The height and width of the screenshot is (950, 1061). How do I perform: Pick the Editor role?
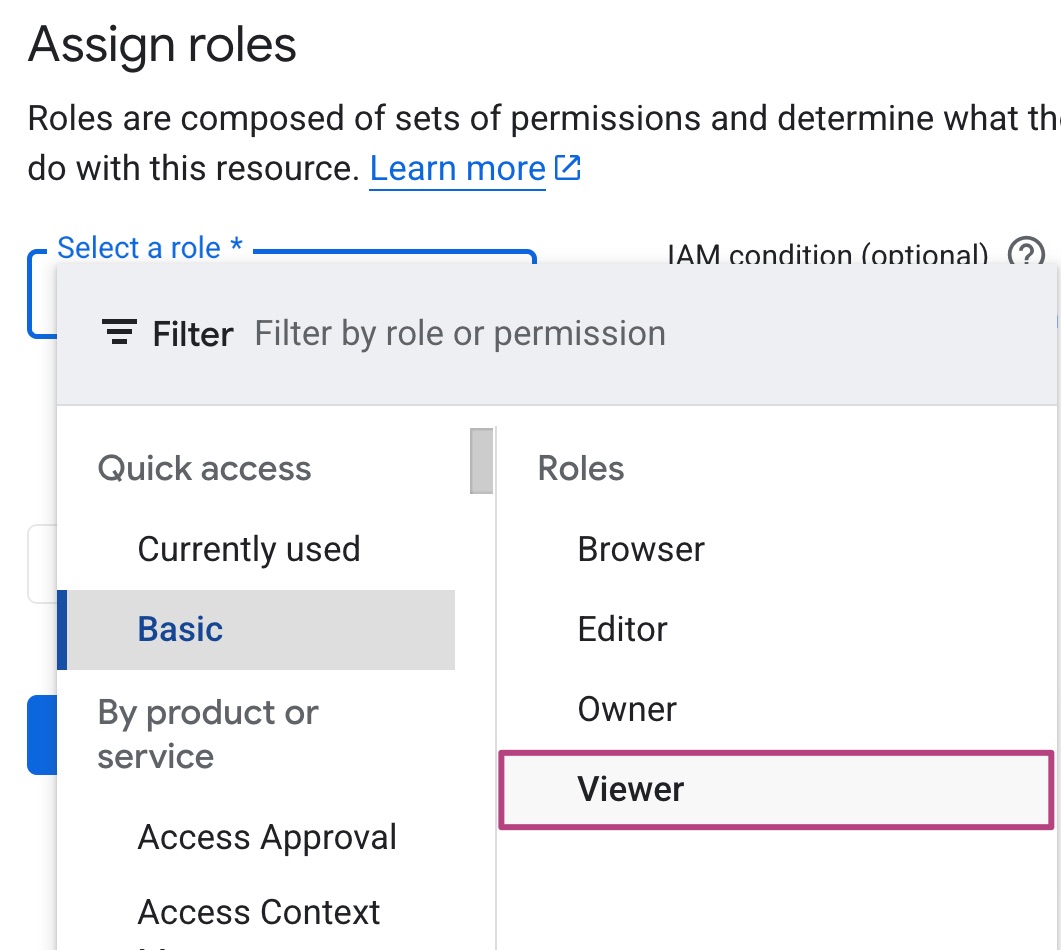click(622, 629)
